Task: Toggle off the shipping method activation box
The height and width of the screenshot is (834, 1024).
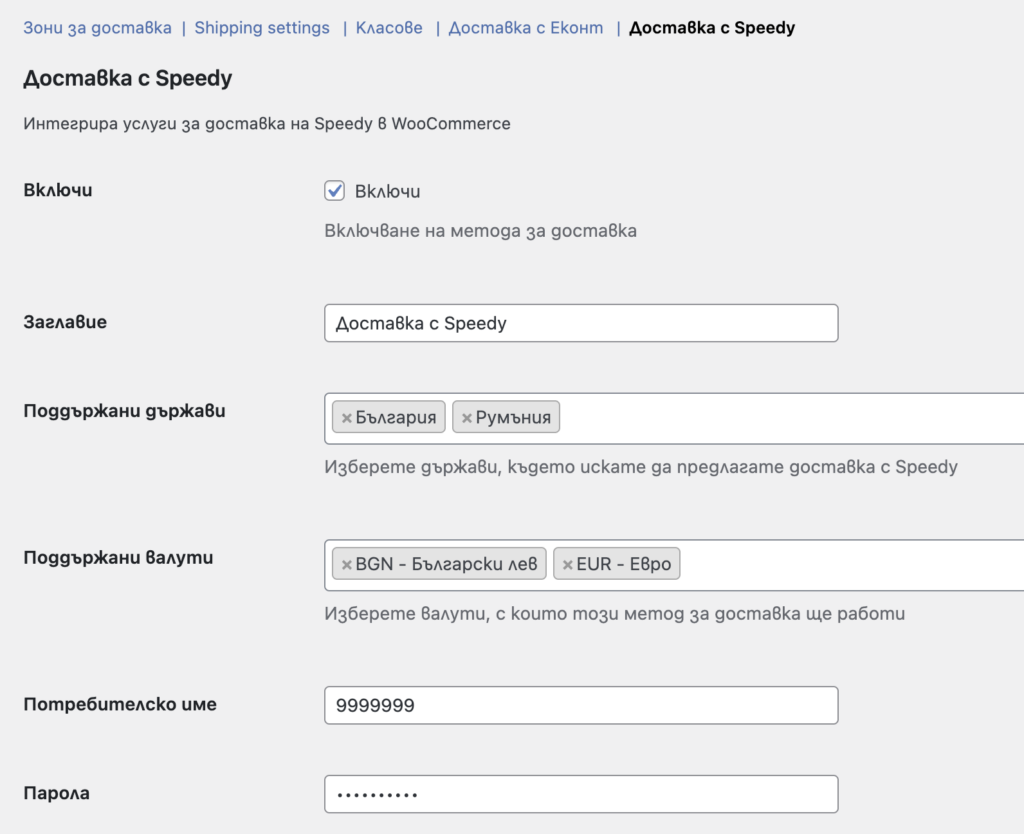Action: tap(334, 190)
